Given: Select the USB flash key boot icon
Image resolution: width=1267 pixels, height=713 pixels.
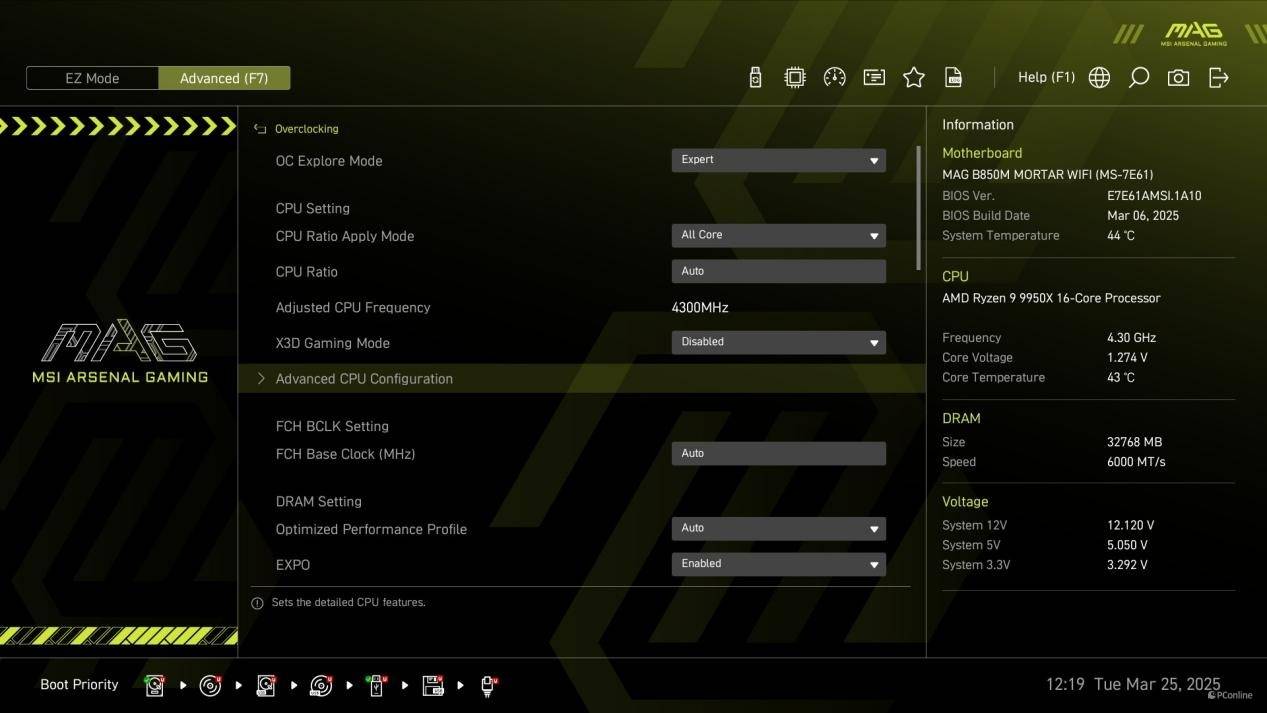Looking at the screenshot, I should 377,685.
